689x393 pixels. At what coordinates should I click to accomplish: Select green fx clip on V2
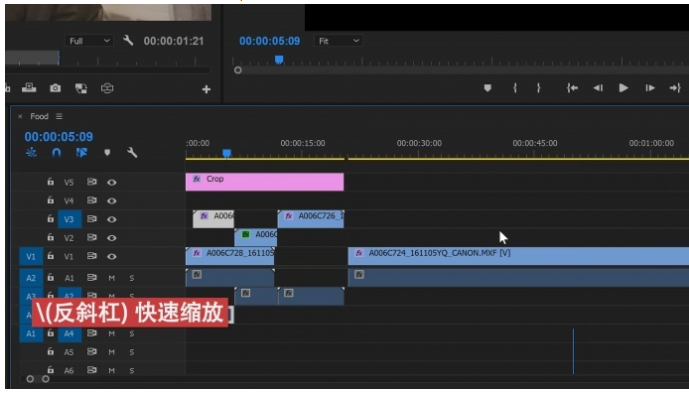coord(256,237)
